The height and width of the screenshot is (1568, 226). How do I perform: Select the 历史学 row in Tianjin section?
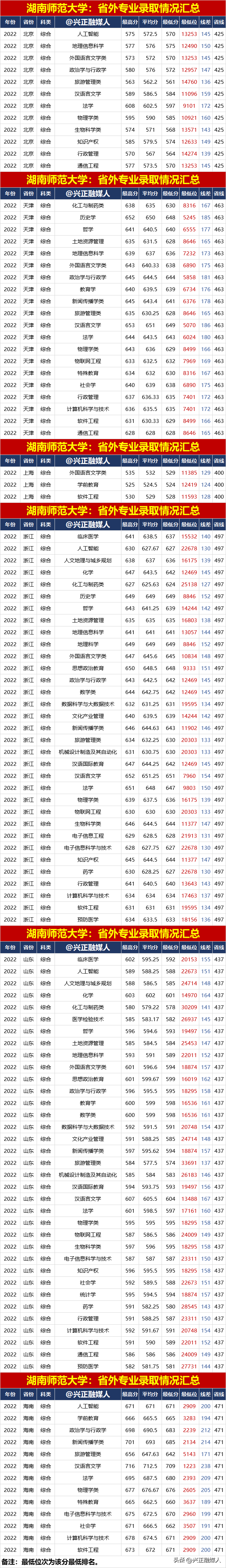pos(88,217)
